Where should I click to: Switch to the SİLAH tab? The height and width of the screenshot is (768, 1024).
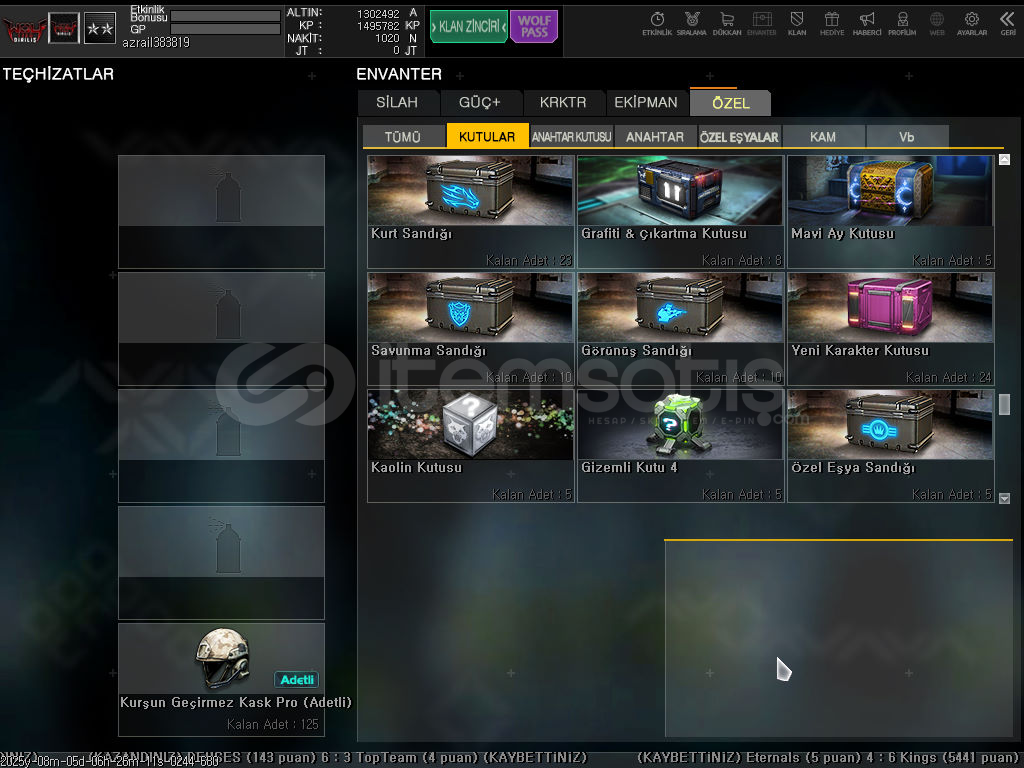tap(397, 103)
